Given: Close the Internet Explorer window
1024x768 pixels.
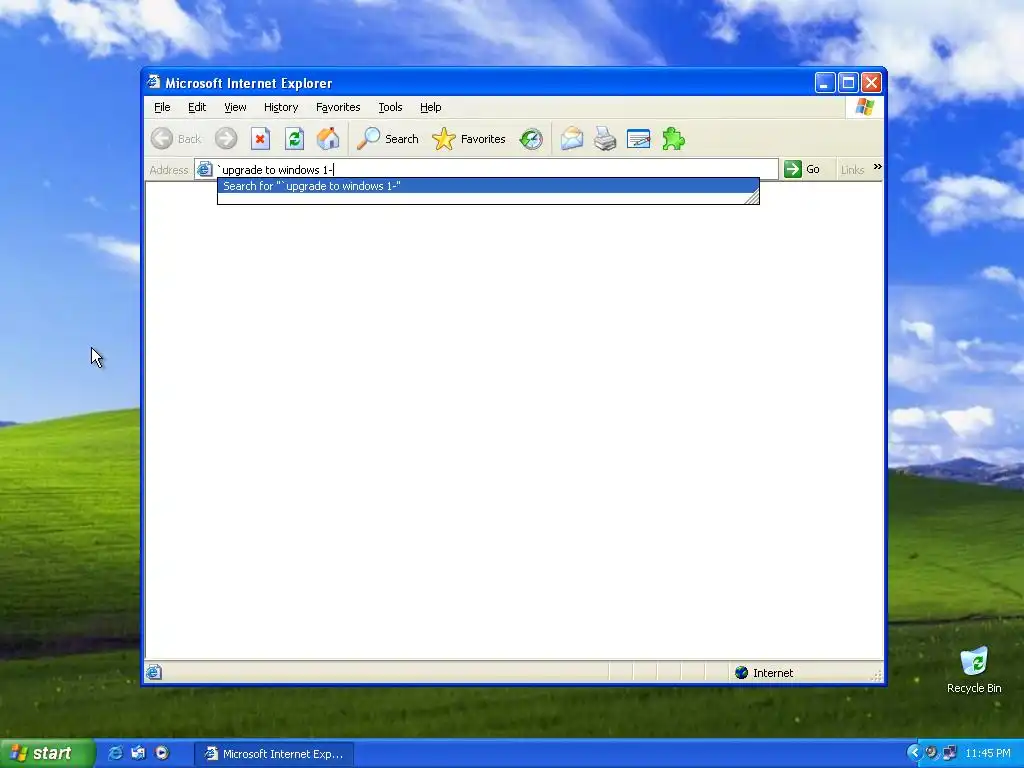Looking at the screenshot, I should [x=871, y=83].
